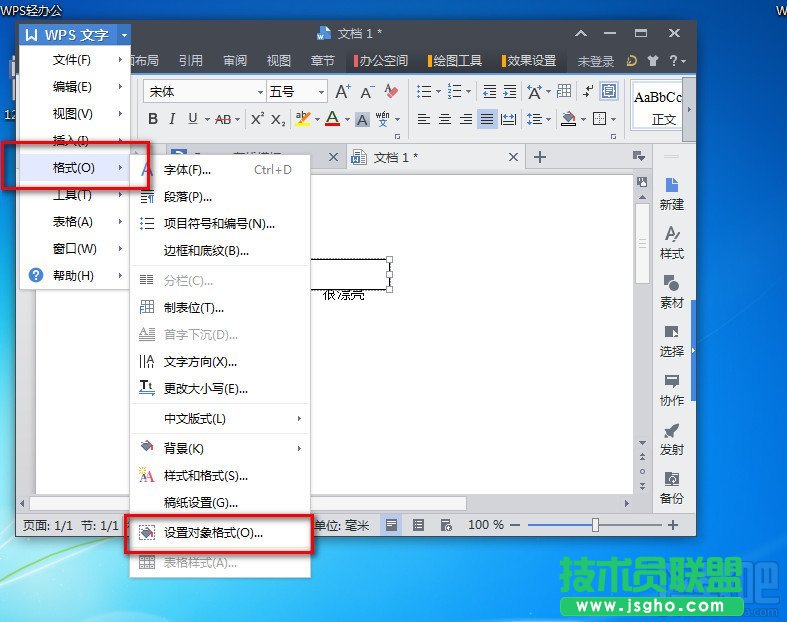Increase paragraph indent

tap(510, 91)
